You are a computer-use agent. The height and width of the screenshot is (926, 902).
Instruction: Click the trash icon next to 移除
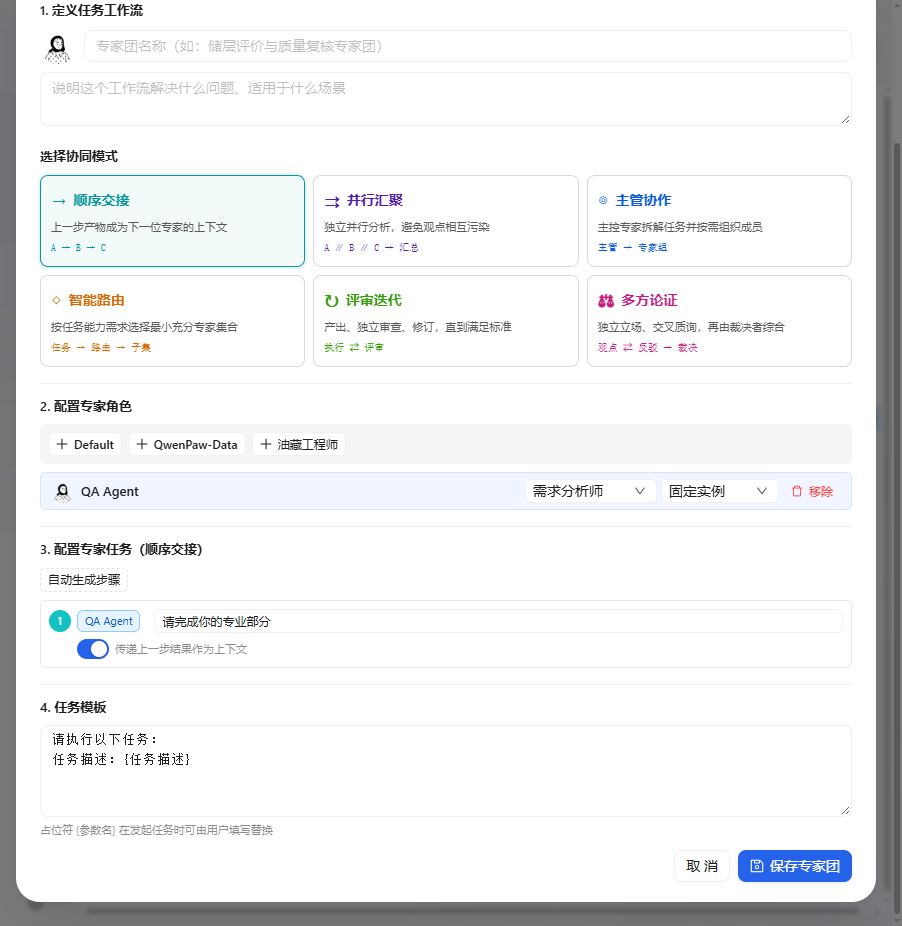(797, 491)
